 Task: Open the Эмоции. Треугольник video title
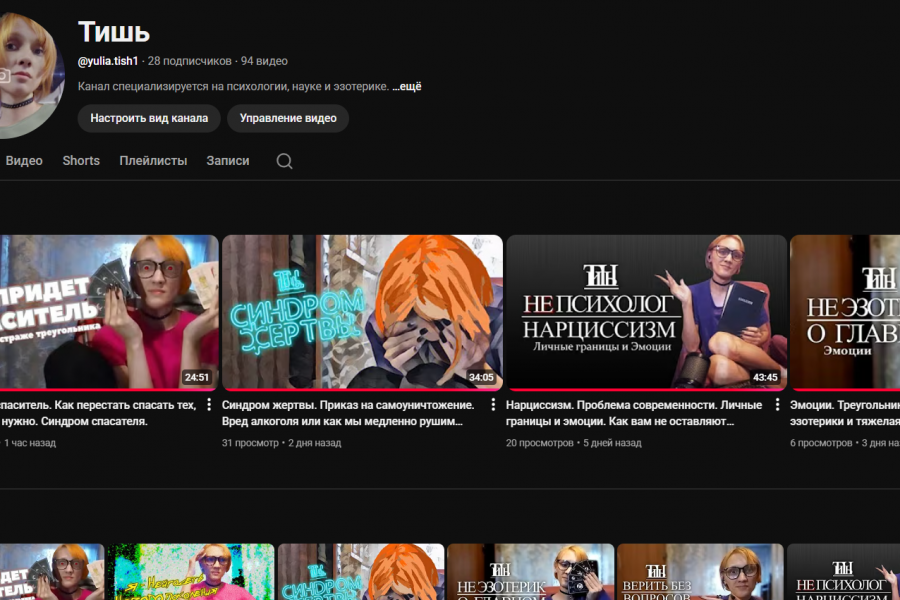(845, 413)
